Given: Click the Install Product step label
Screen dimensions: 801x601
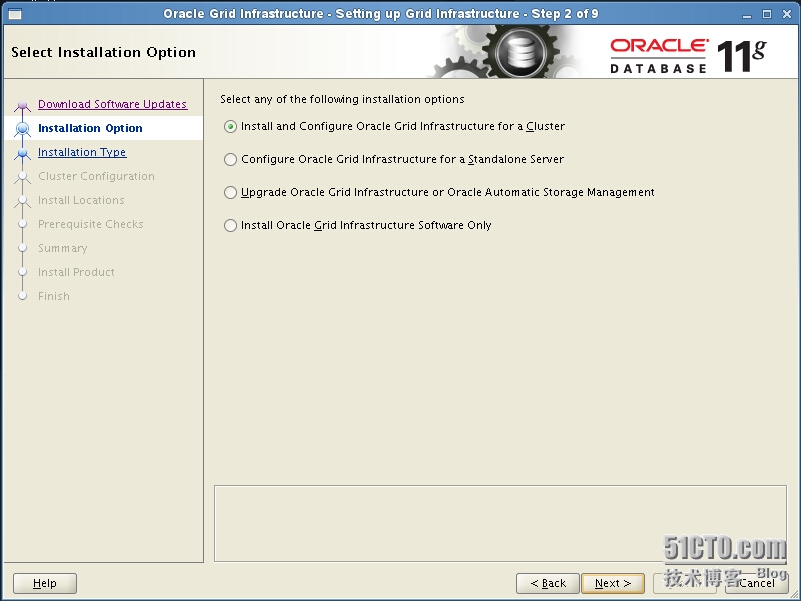Looking at the screenshot, I should coord(76,272).
